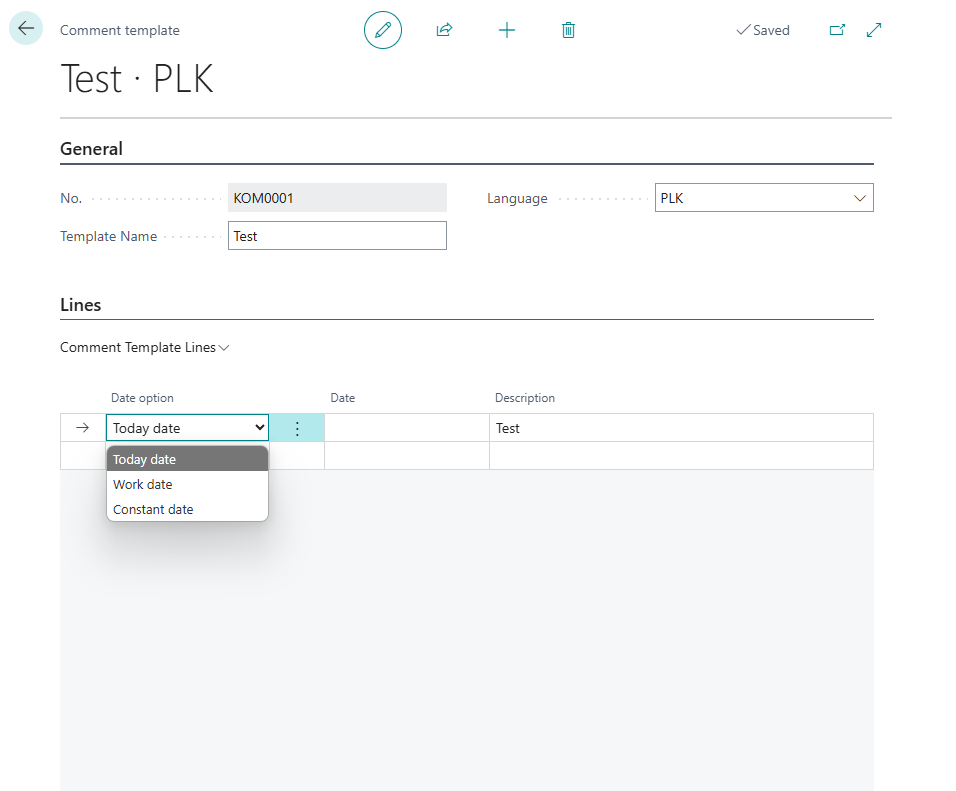Viewport: 956px width, 791px height.
Task: Open the three-dot row options menu
Action: pyautogui.click(x=297, y=428)
